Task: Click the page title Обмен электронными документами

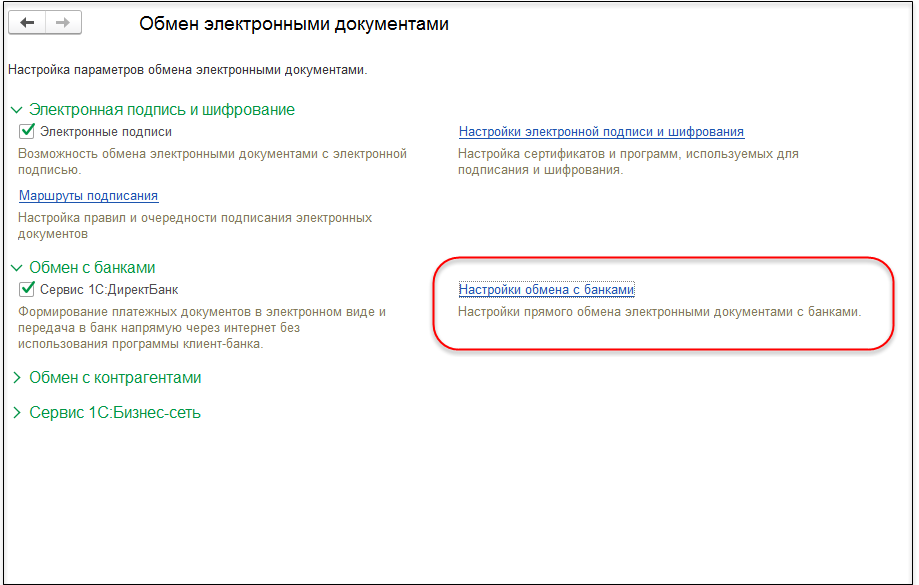Action: [x=293, y=24]
